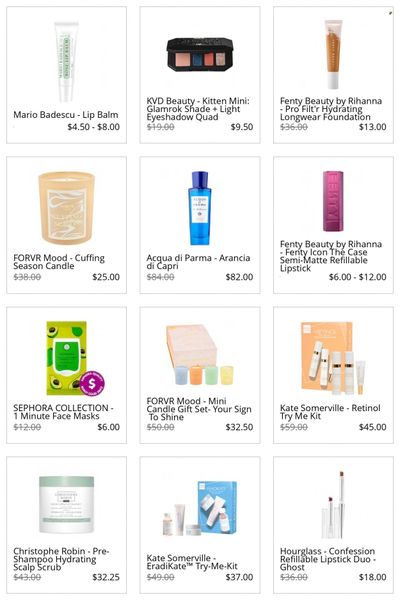
Task: Select the Hourglass Confession Refillable Lipstick Duo title
Action: point(328,559)
